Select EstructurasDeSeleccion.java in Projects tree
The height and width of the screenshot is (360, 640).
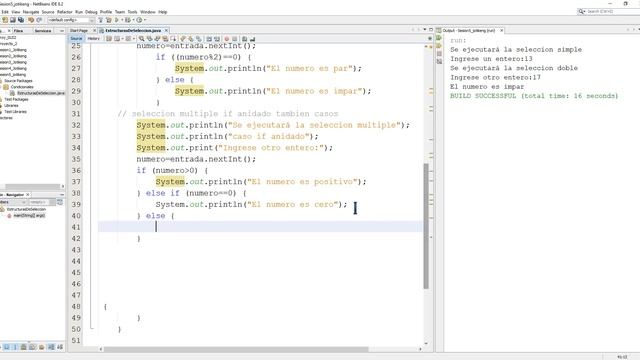pyautogui.click(x=40, y=93)
